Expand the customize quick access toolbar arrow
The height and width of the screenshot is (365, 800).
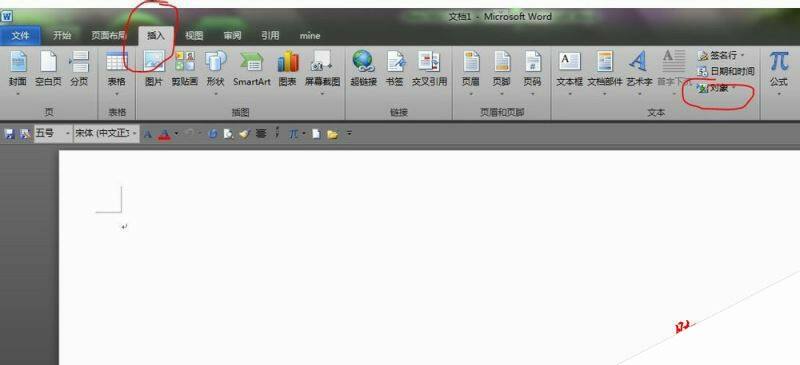coord(349,134)
